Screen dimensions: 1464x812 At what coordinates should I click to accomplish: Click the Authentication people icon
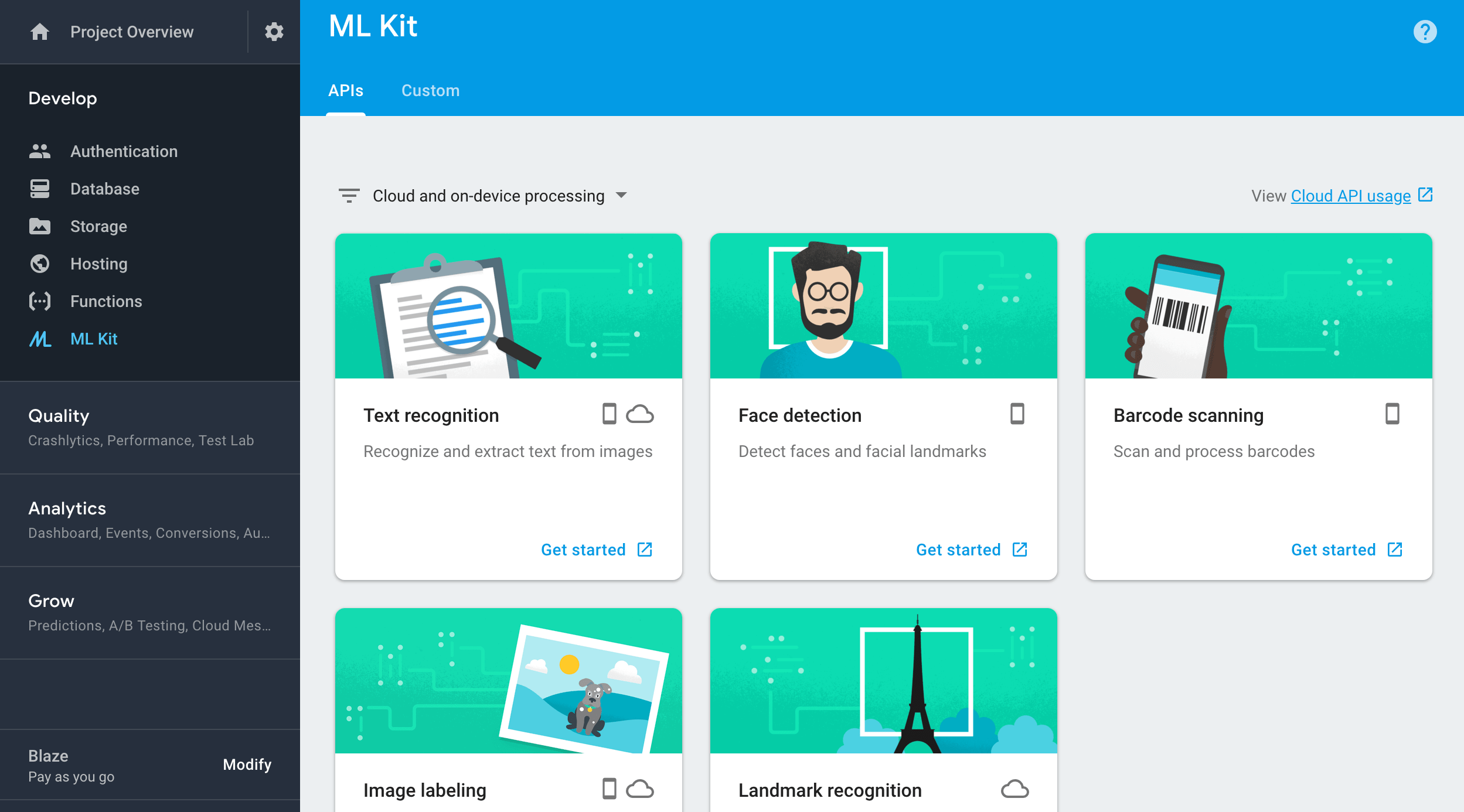point(40,151)
